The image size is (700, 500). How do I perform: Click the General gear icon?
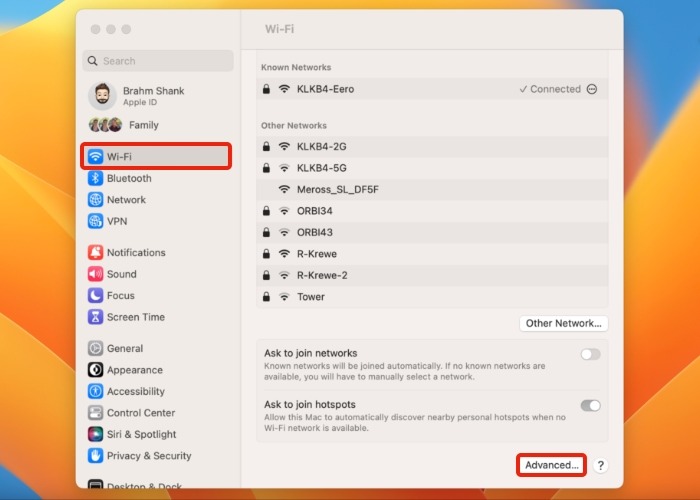coord(95,348)
